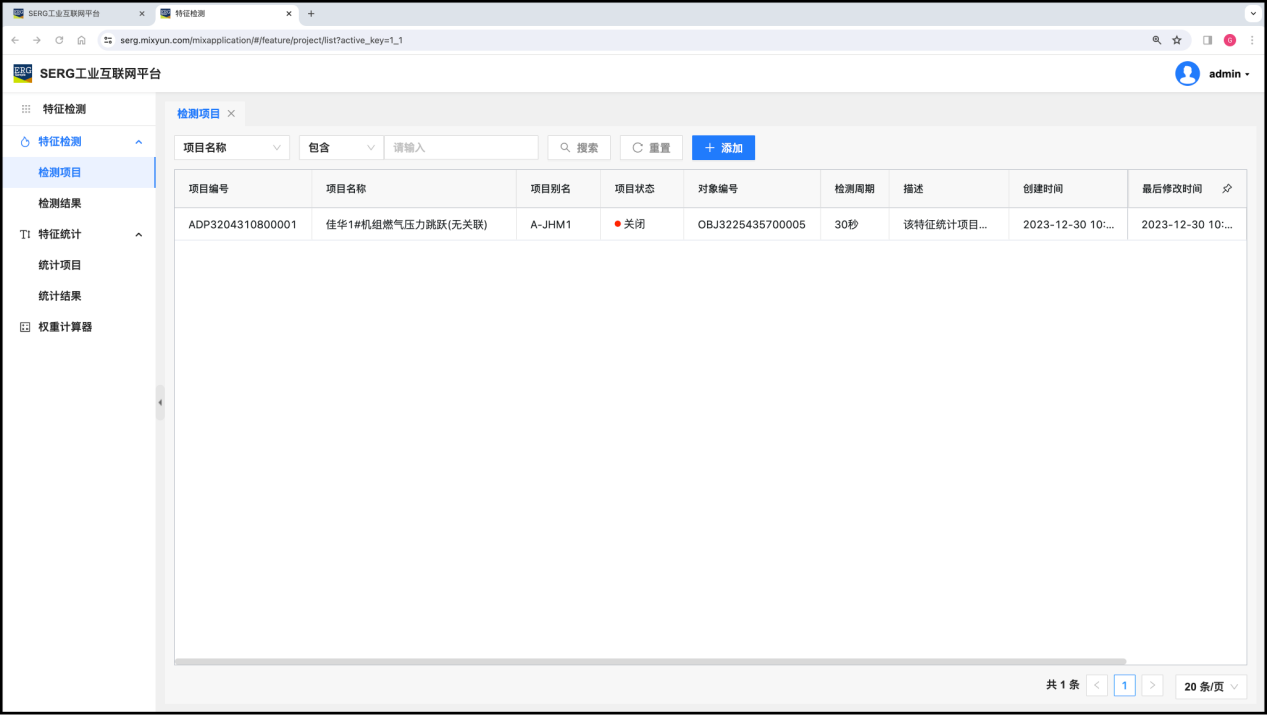Click the 请输入 search input field
Screen dimensions: 1267x715
461,148
